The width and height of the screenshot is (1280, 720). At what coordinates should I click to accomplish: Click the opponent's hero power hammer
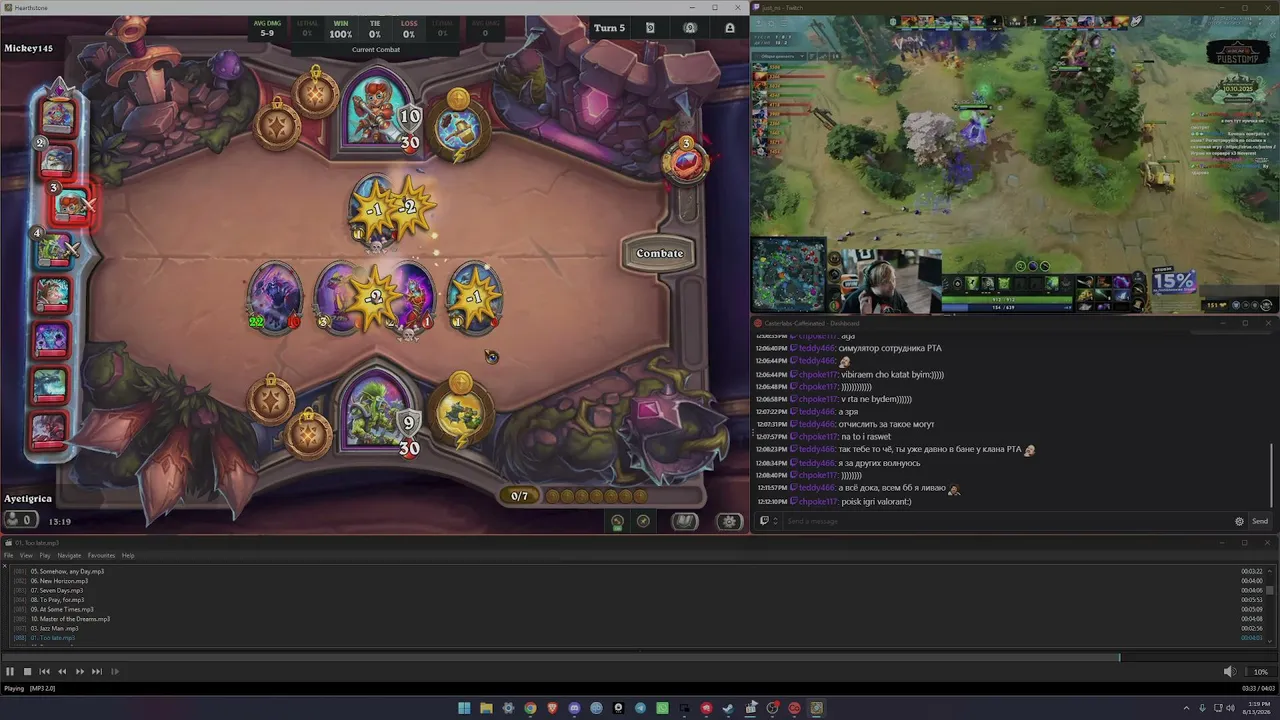460,130
